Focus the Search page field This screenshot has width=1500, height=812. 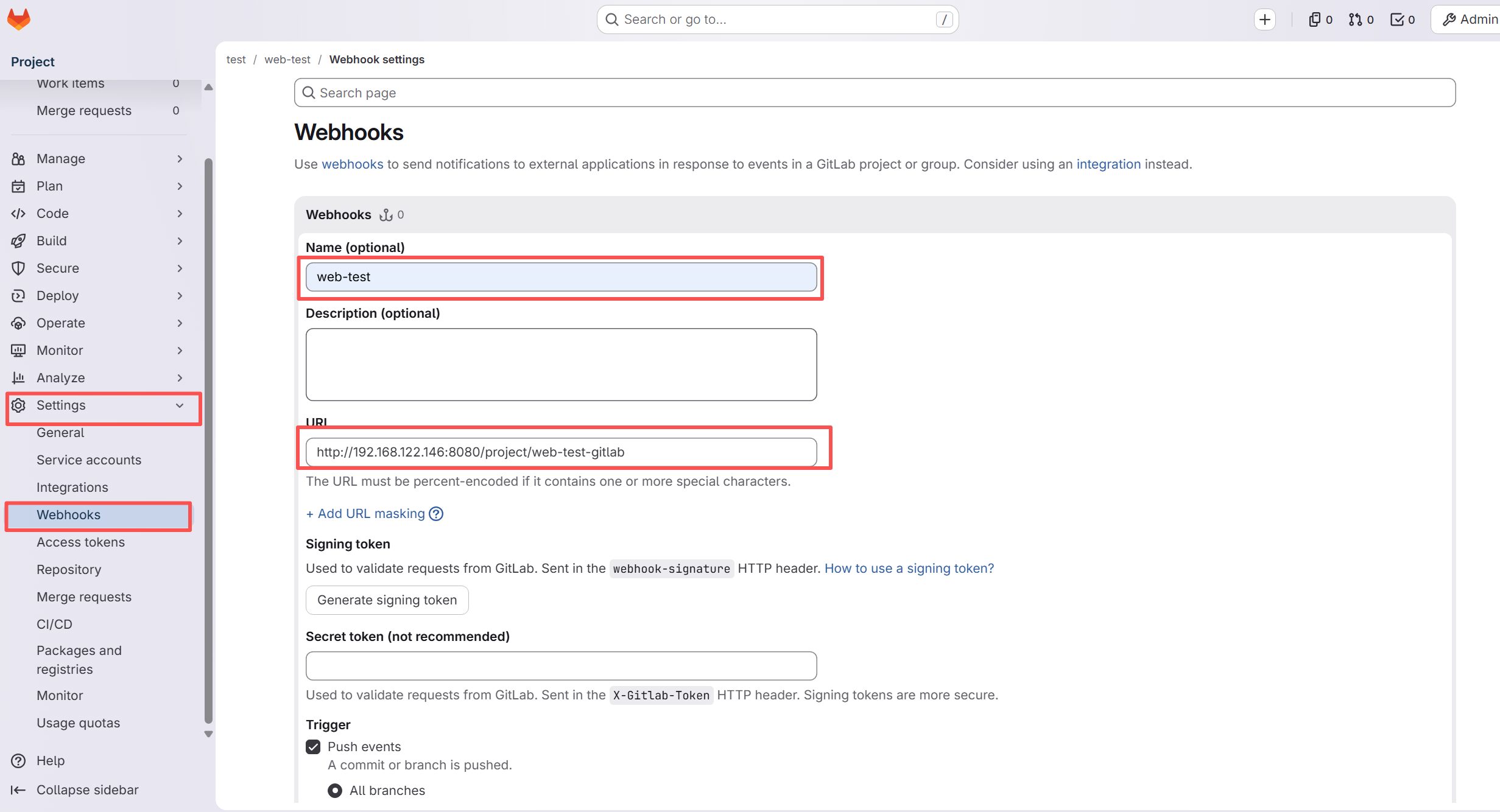(875, 93)
